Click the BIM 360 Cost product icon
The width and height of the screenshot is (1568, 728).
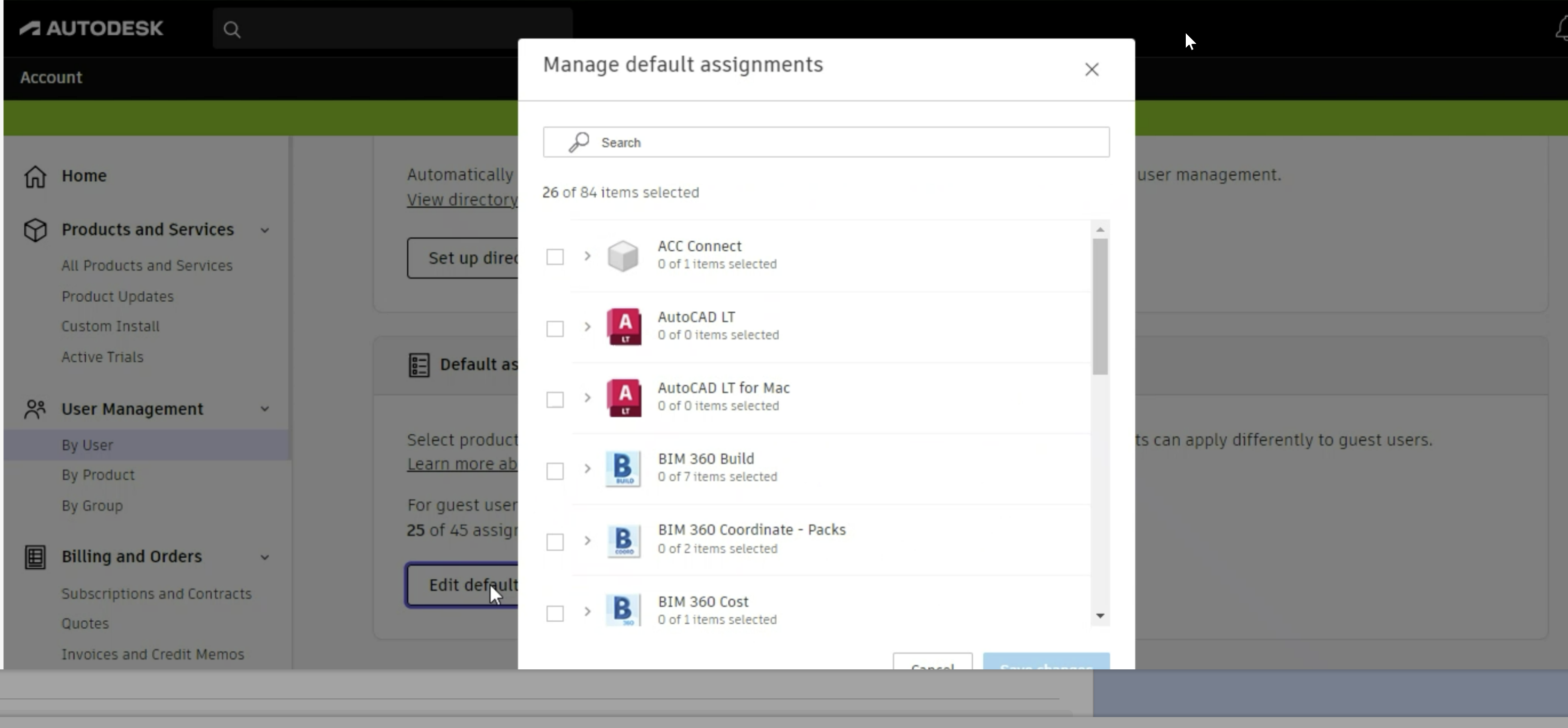coord(623,611)
